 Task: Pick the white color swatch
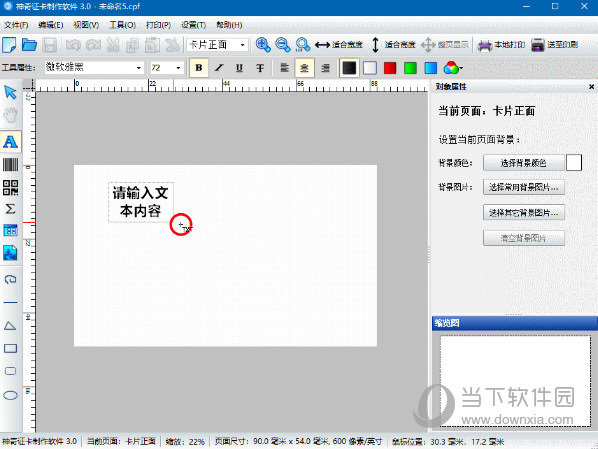coord(370,68)
